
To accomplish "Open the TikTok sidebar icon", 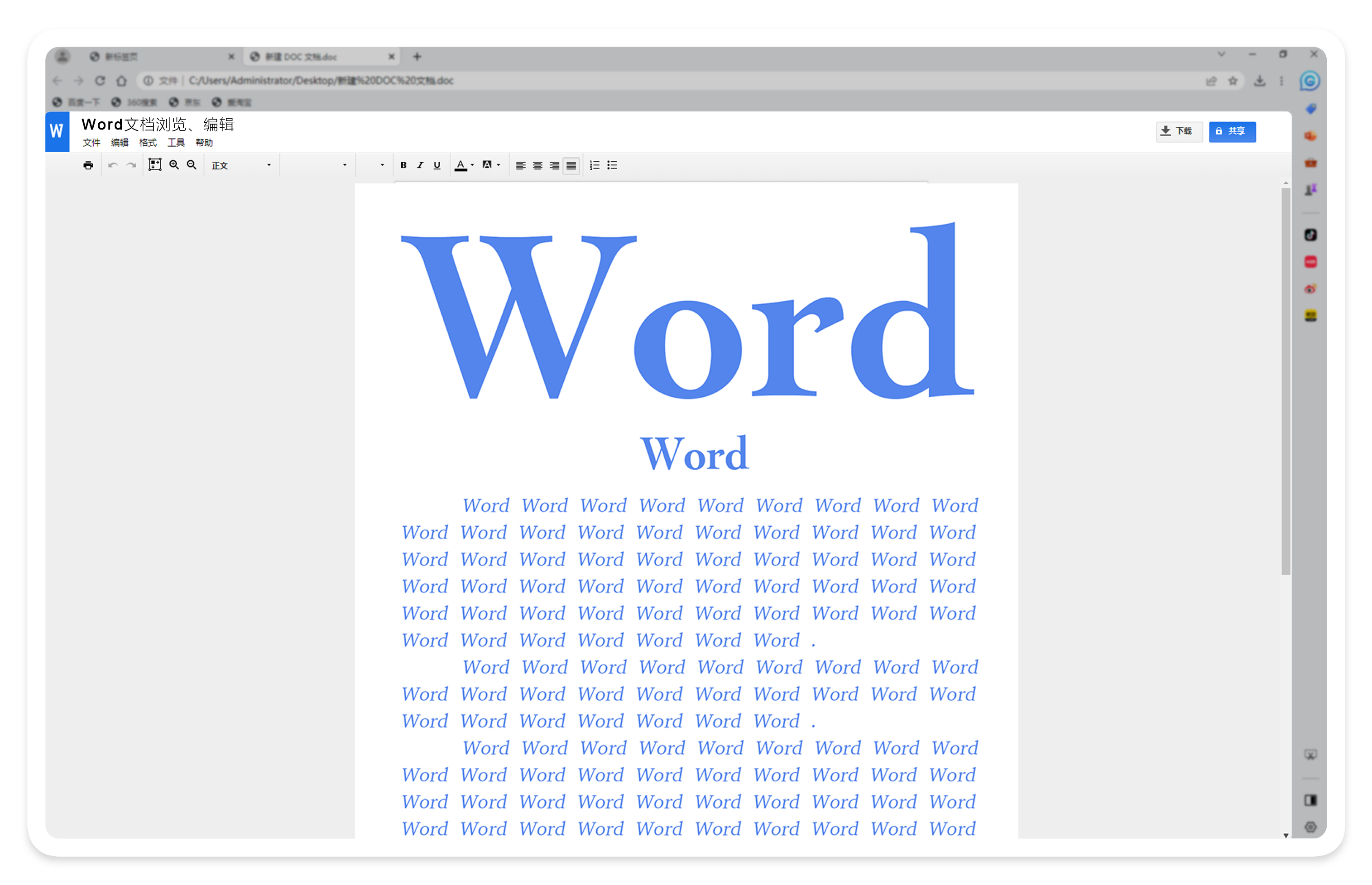I will pos(1310,235).
